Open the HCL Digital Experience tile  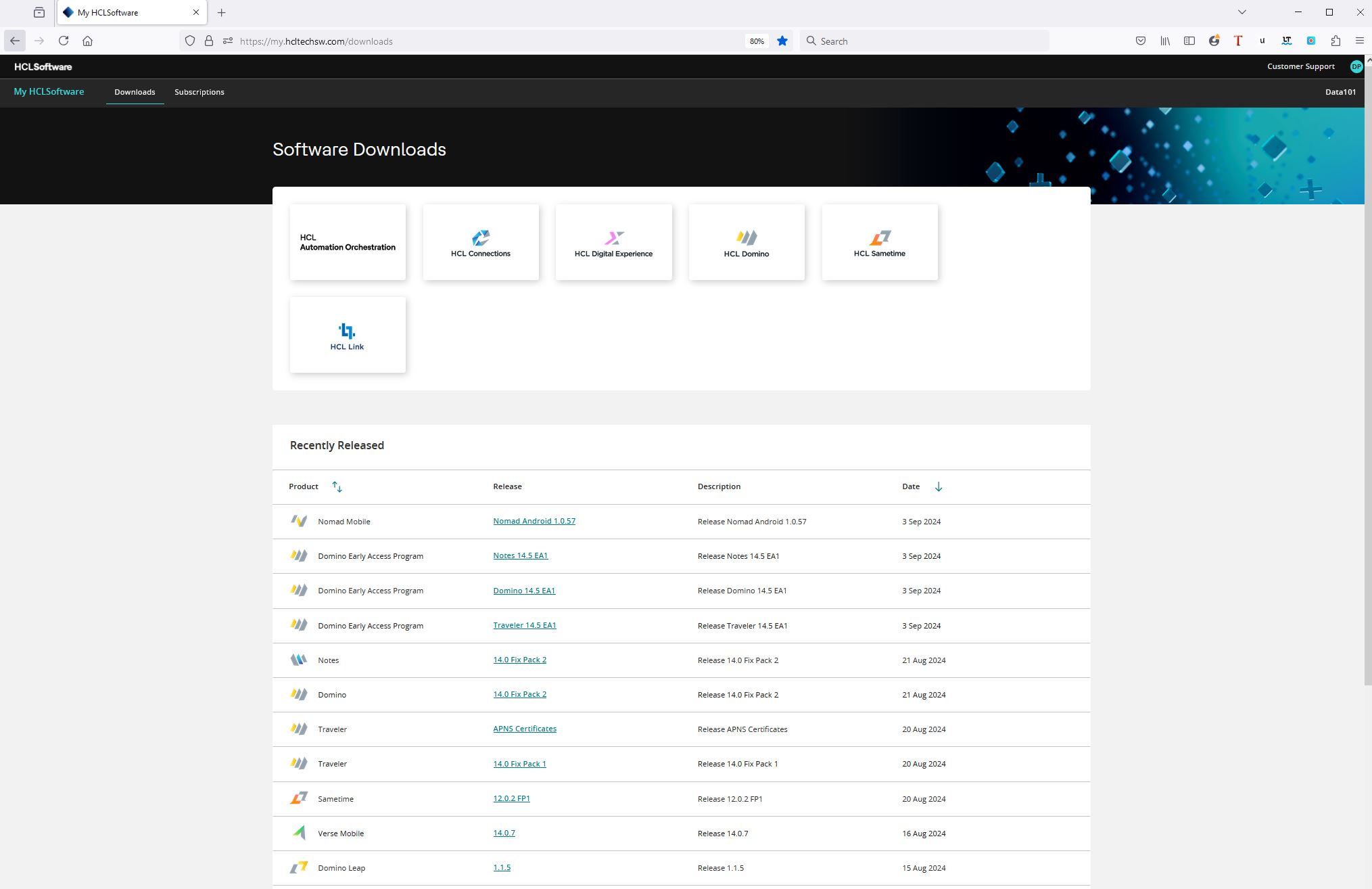pos(613,242)
